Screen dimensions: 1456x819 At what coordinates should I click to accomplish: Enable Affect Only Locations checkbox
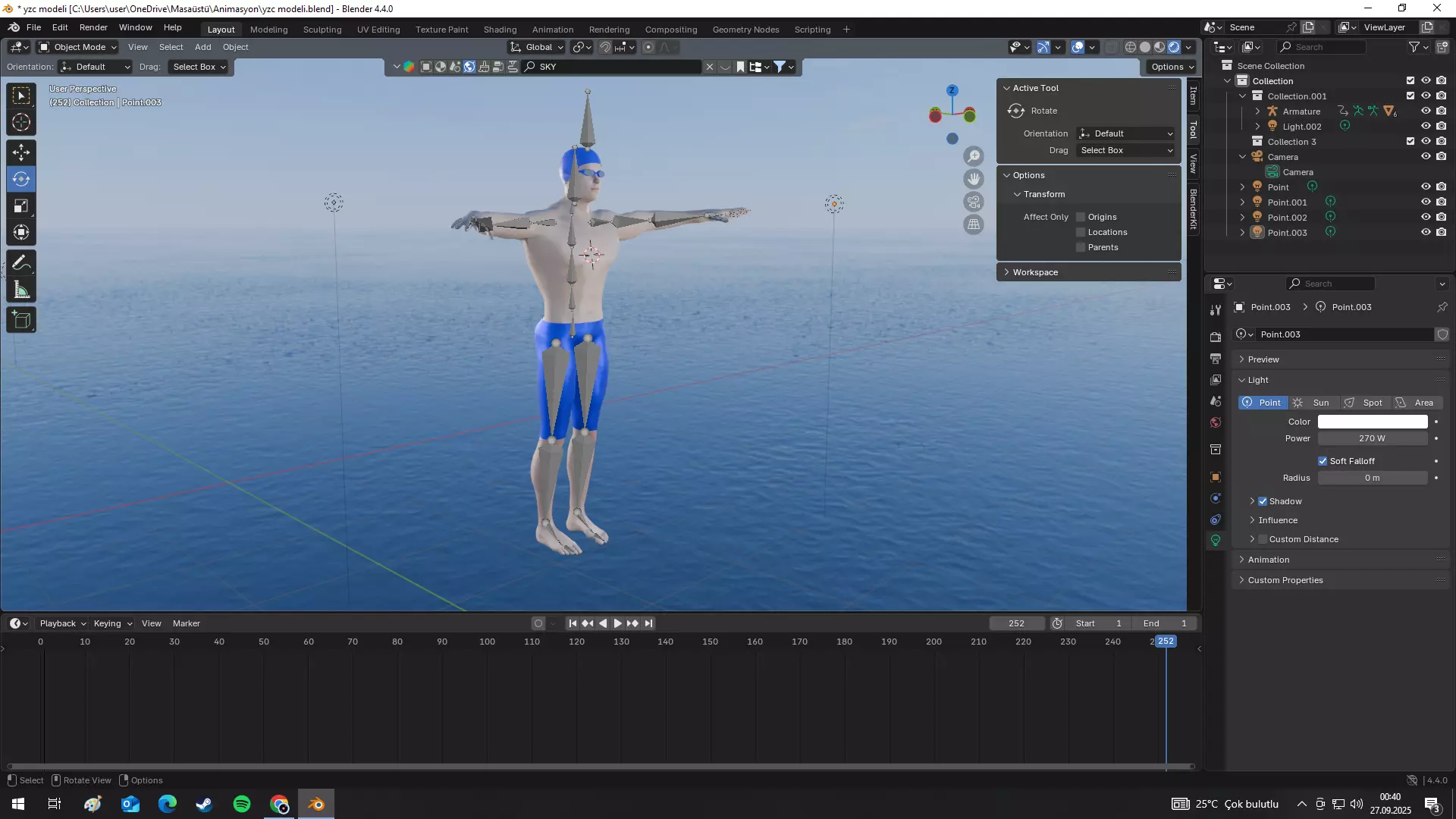[x=1081, y=232]
